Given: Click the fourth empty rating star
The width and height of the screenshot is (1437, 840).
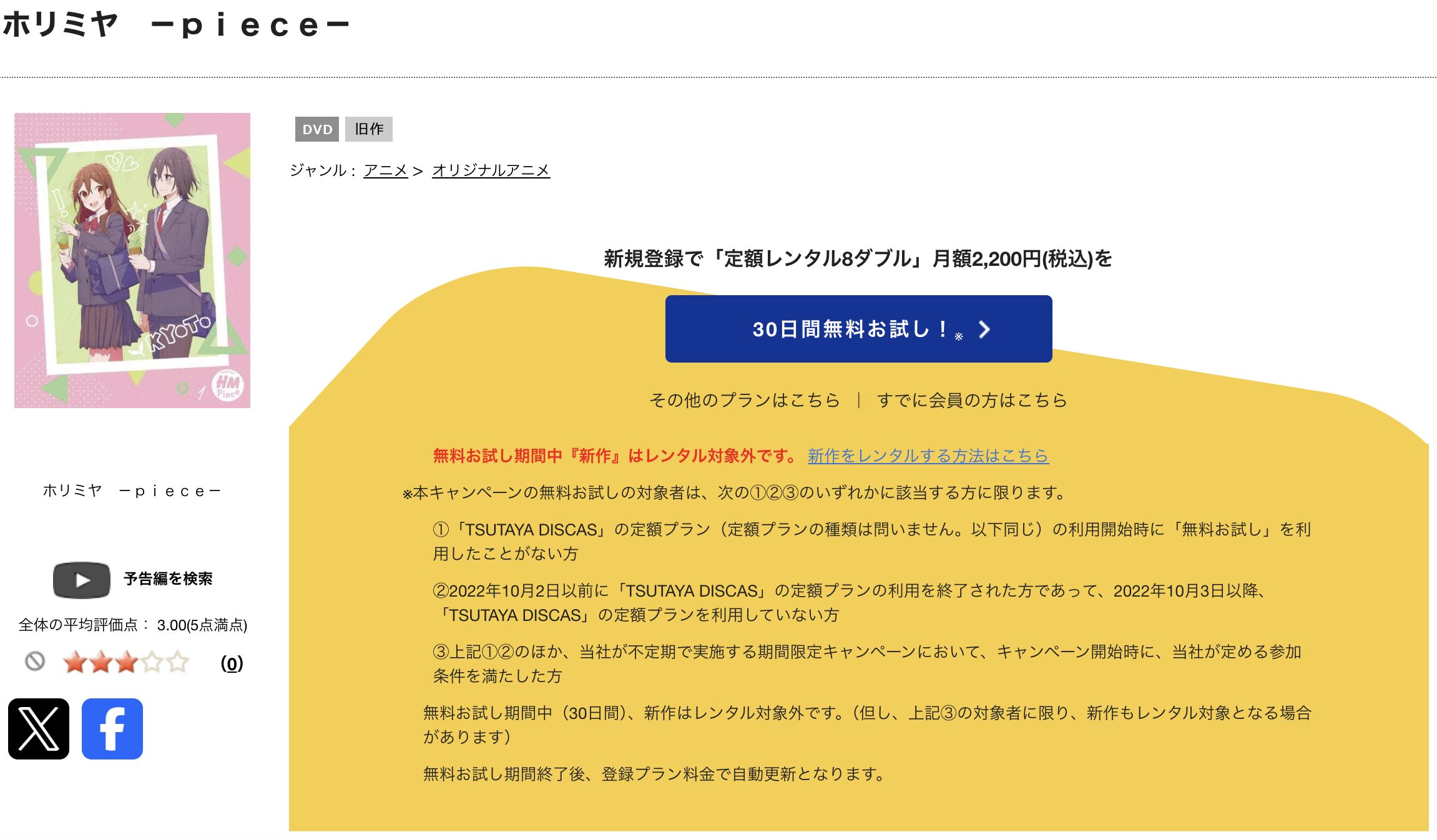Looking at the screenshot, I should (x=152, y=662).
